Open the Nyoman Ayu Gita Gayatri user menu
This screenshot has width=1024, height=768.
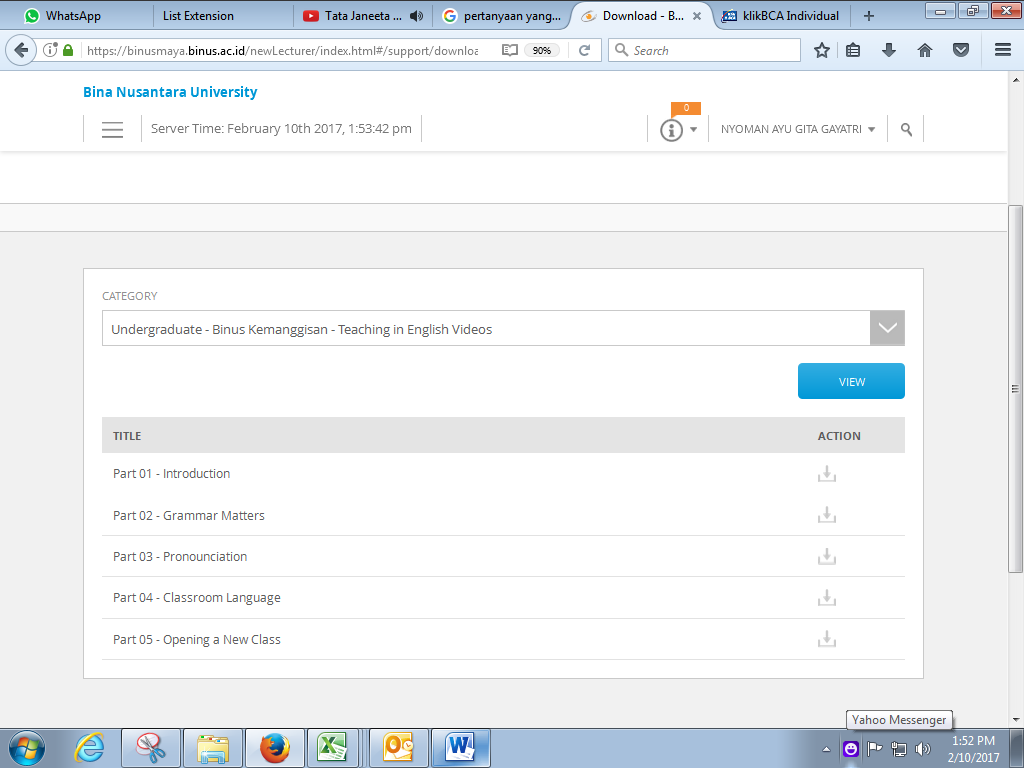798,129
